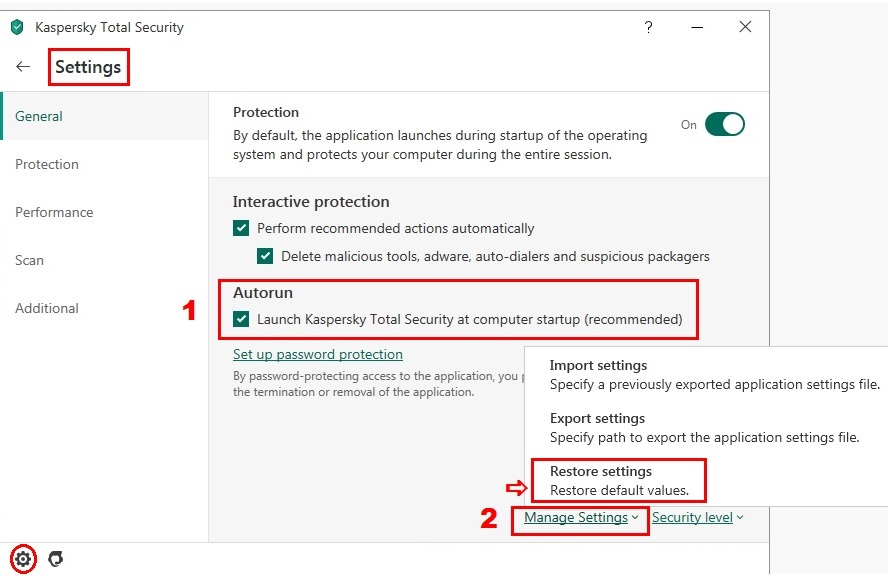Minimize the Kaspersky window
This screenshot has height=577, width=888.
point(697,27)
